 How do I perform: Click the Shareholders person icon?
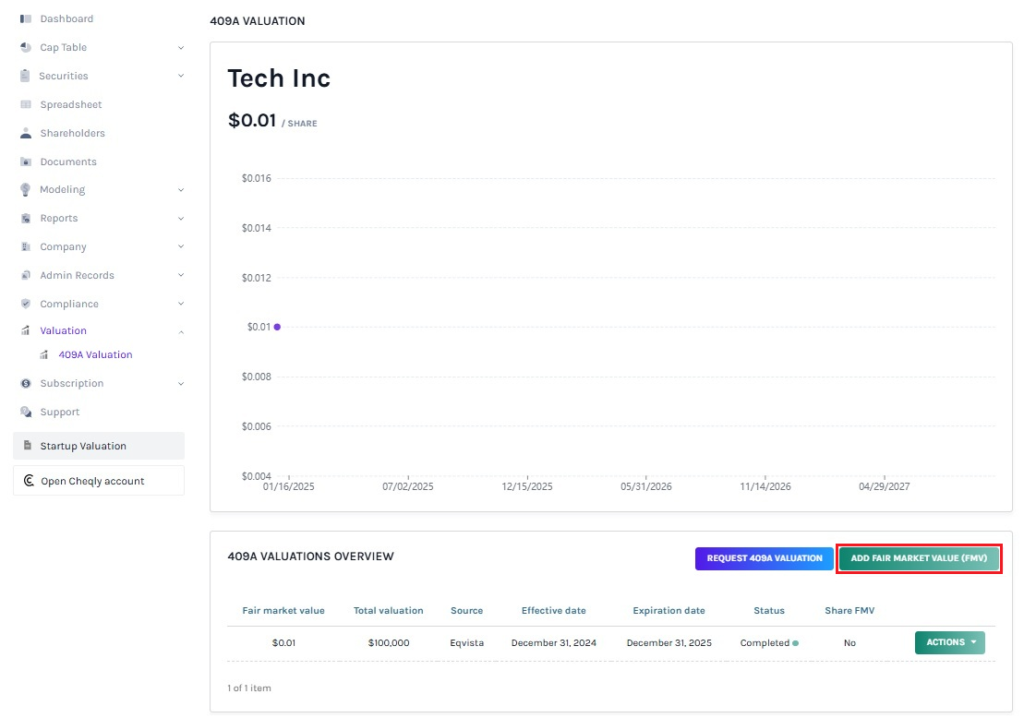pos(26,133)
